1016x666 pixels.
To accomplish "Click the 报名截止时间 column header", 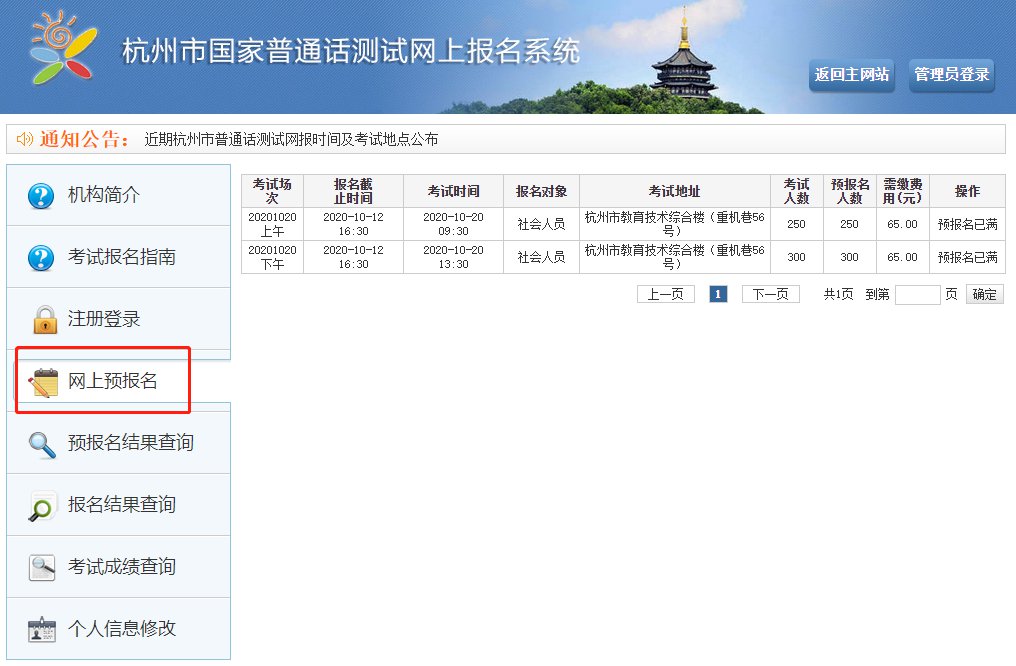I will coord(353,191).
